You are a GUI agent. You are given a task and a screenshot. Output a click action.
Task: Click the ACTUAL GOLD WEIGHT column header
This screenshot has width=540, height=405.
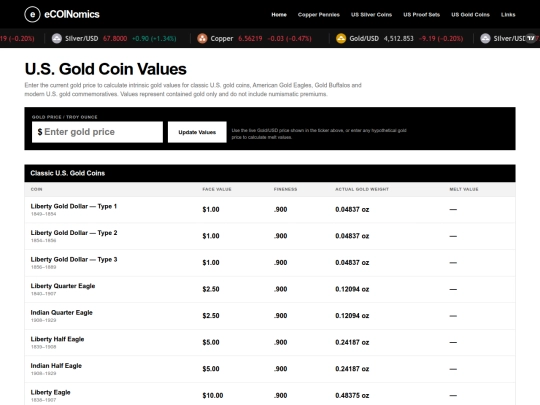[362, 189]
